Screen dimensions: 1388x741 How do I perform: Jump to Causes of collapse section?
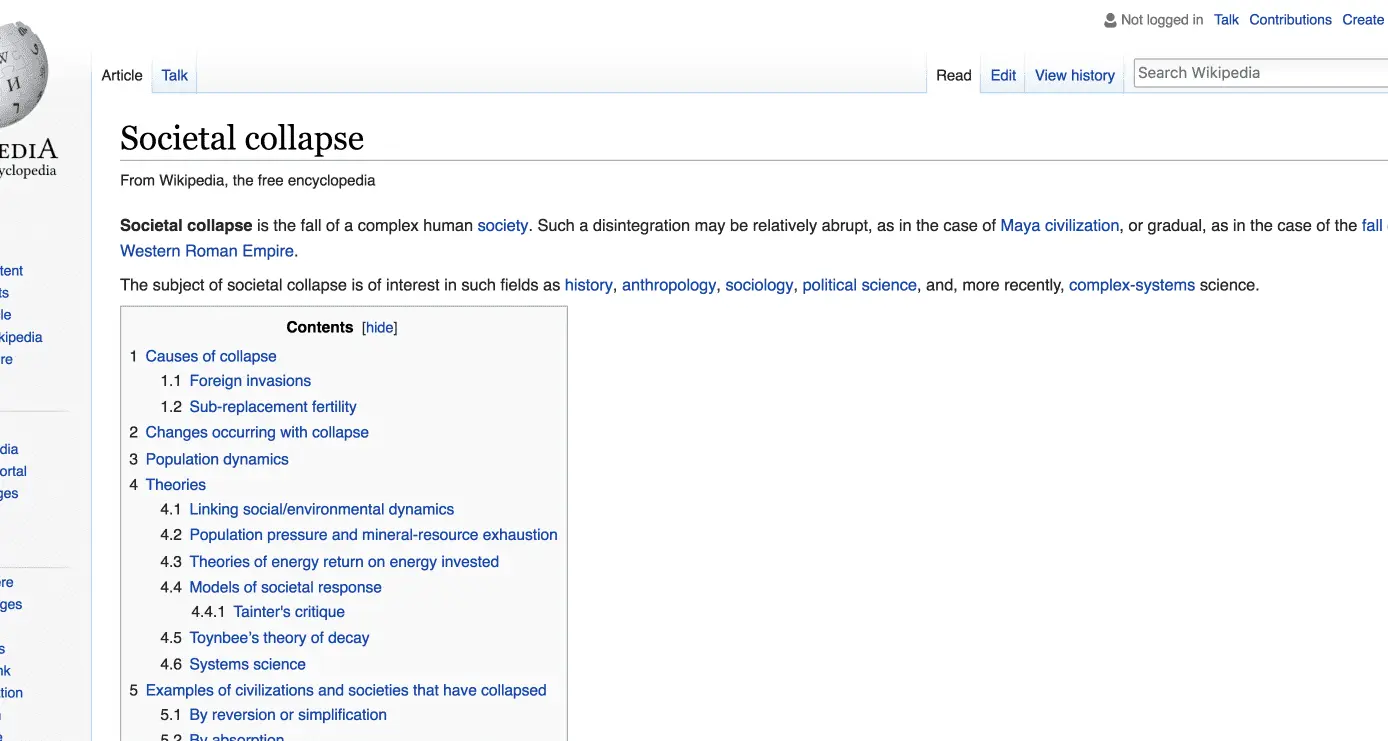(x=210, y=356)
